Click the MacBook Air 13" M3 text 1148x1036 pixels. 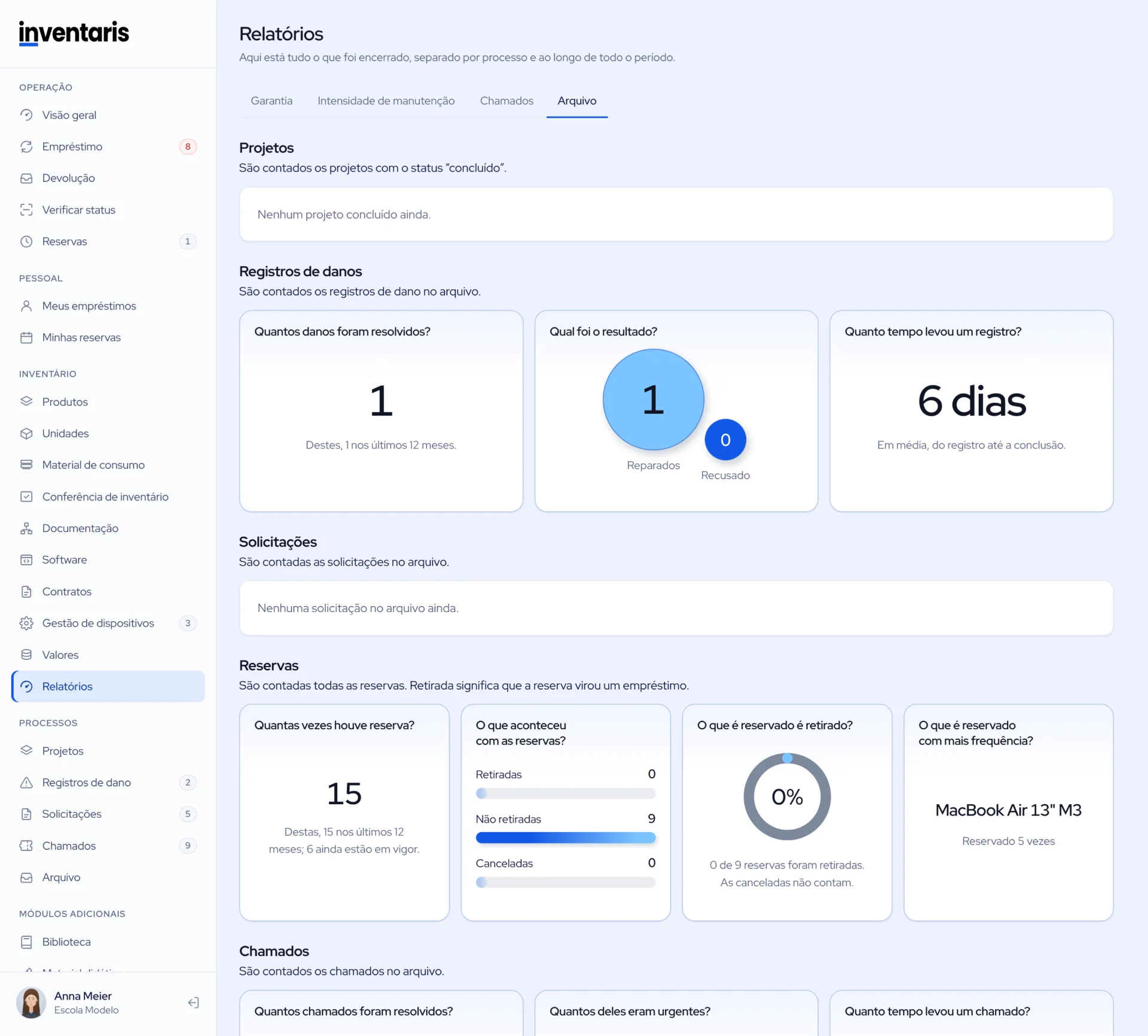click(x=1008, y=811)
